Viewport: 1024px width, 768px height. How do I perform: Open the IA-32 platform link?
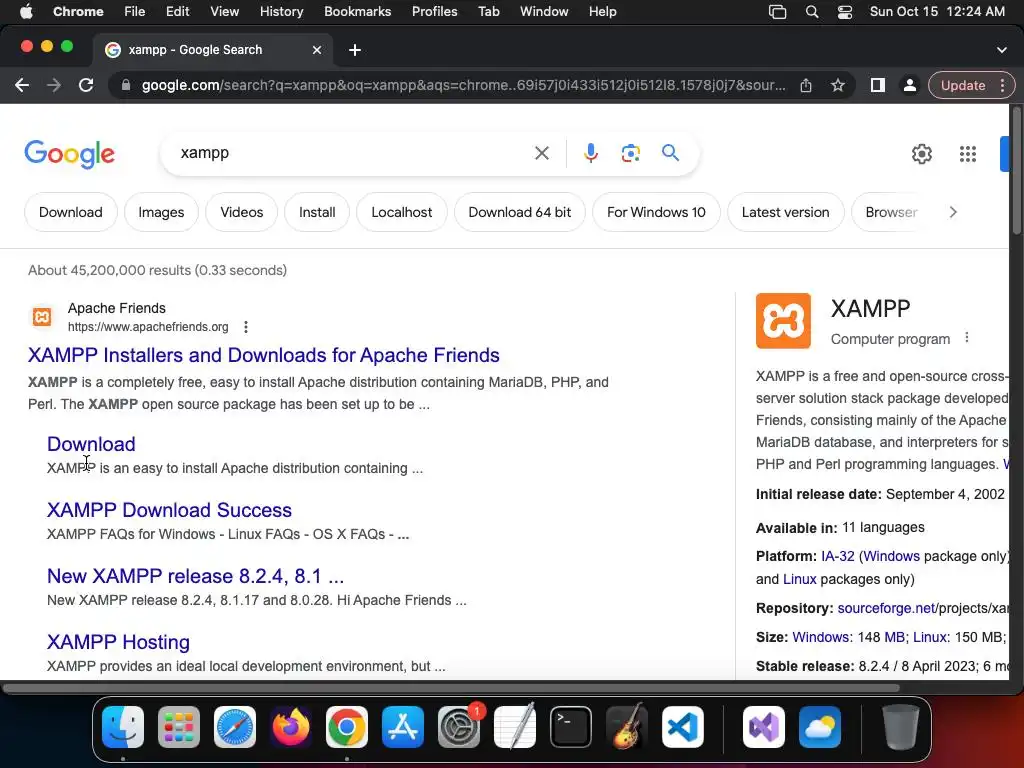pyautogui.click(x=838, y=556)
